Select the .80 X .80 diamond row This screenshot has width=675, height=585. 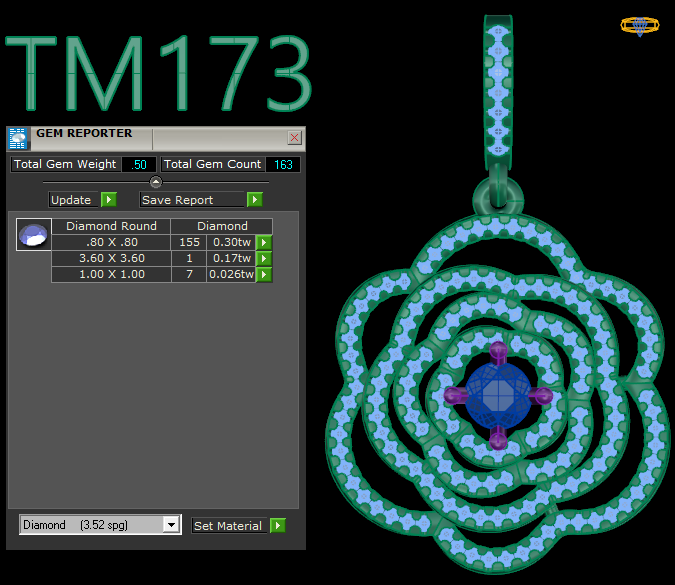111,242
